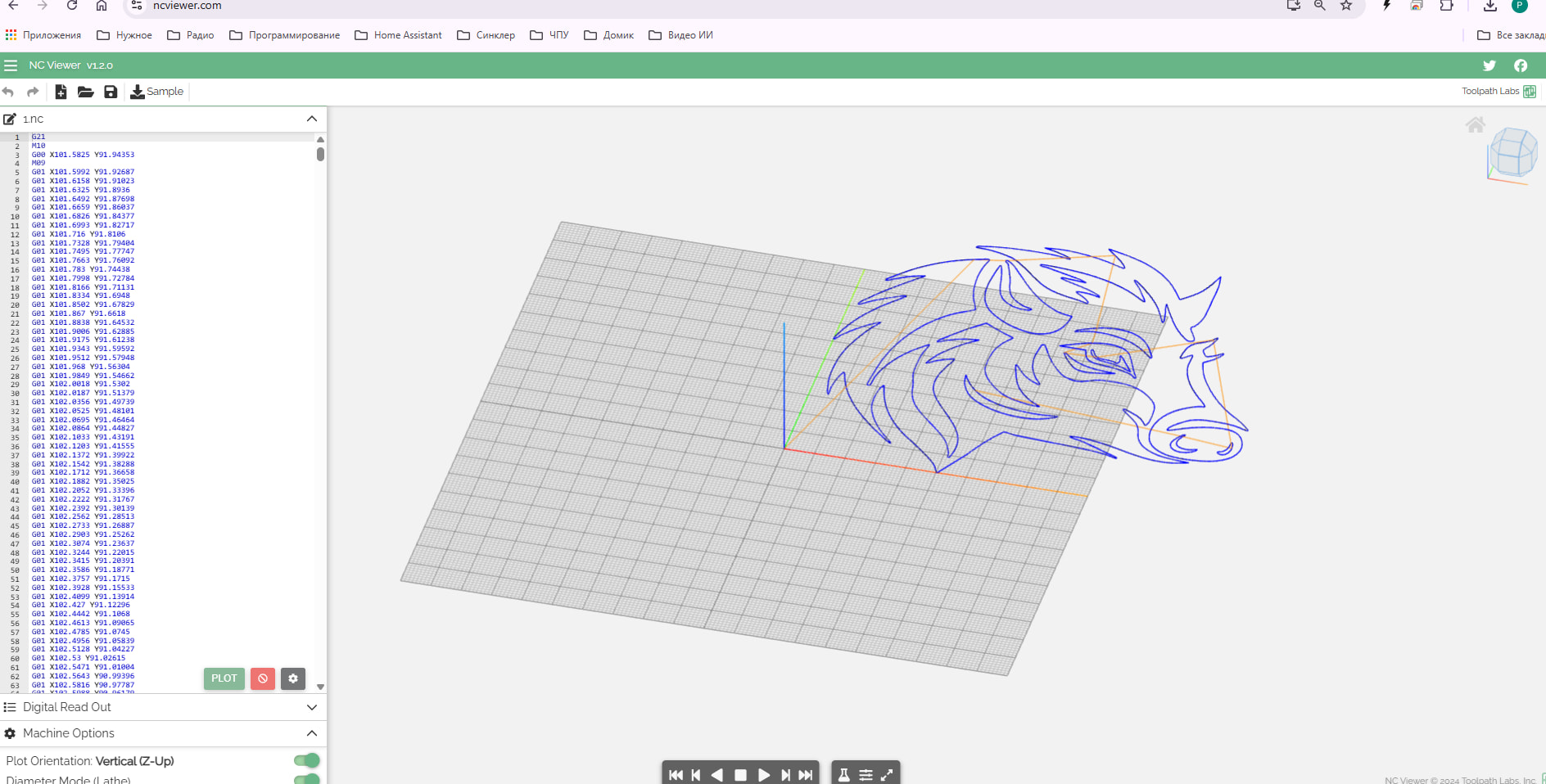Toggle the Plot Orientation Vertical (Z-Up) switch
This screenshot has height=784, width=1546.
[x=307, y=760]
